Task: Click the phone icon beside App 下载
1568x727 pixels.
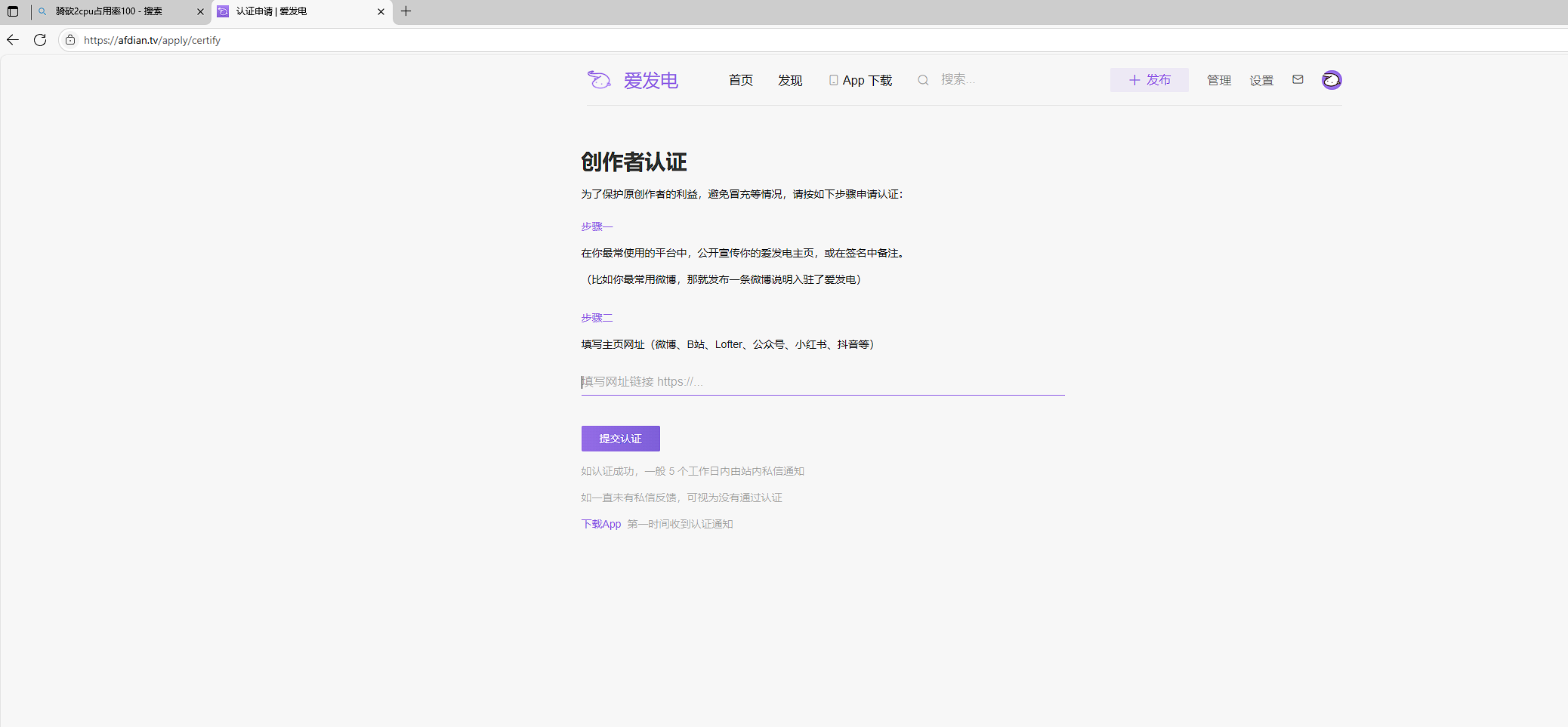Action: (833, 80)
